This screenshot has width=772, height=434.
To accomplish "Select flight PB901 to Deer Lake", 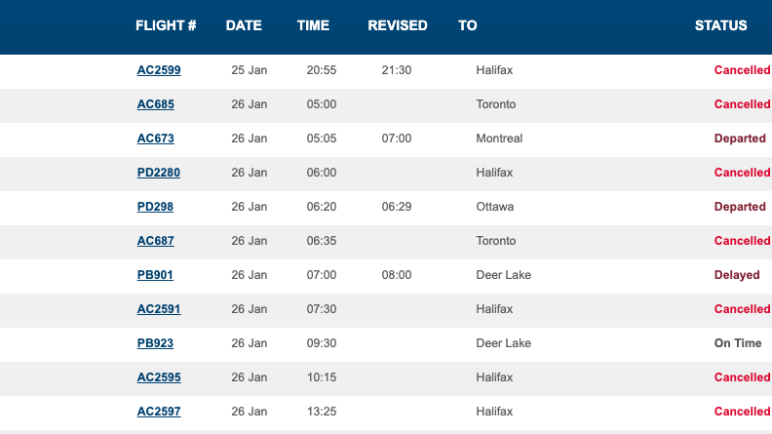I will pyautogui.click(x=155, y=275).
